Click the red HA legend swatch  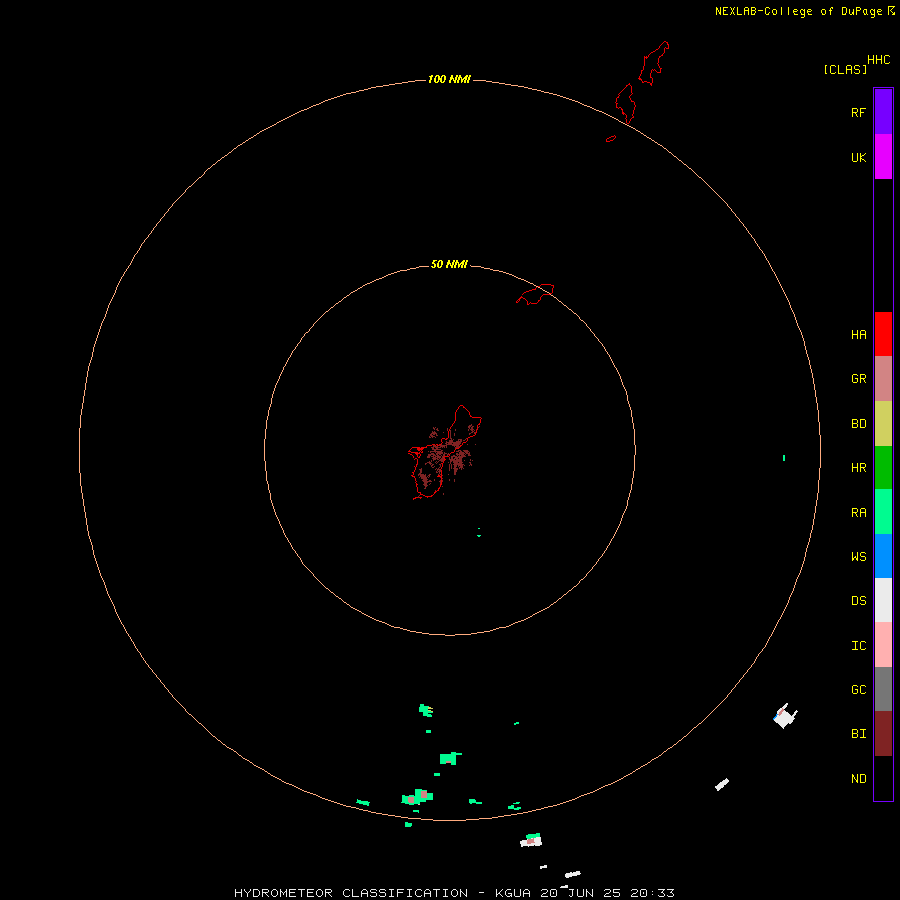point(883,334)
